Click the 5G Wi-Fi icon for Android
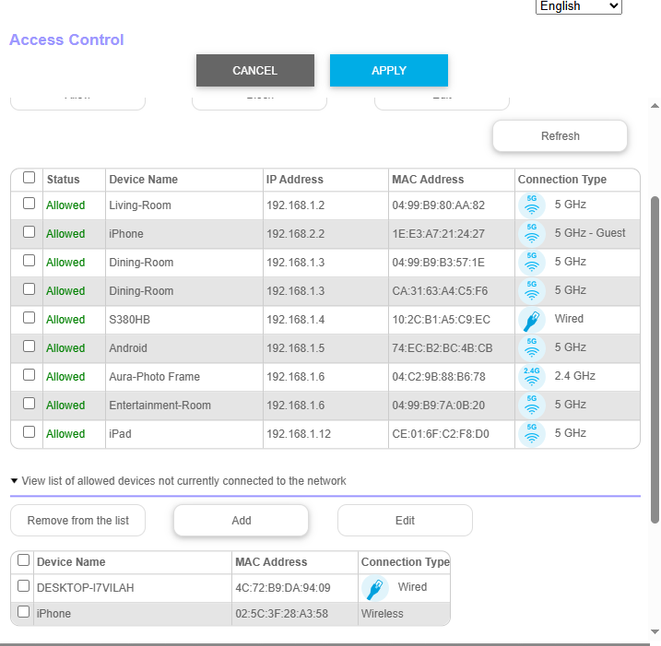Image resolution: width=661 pixels, height=646 pixels. tap(532, 348)
